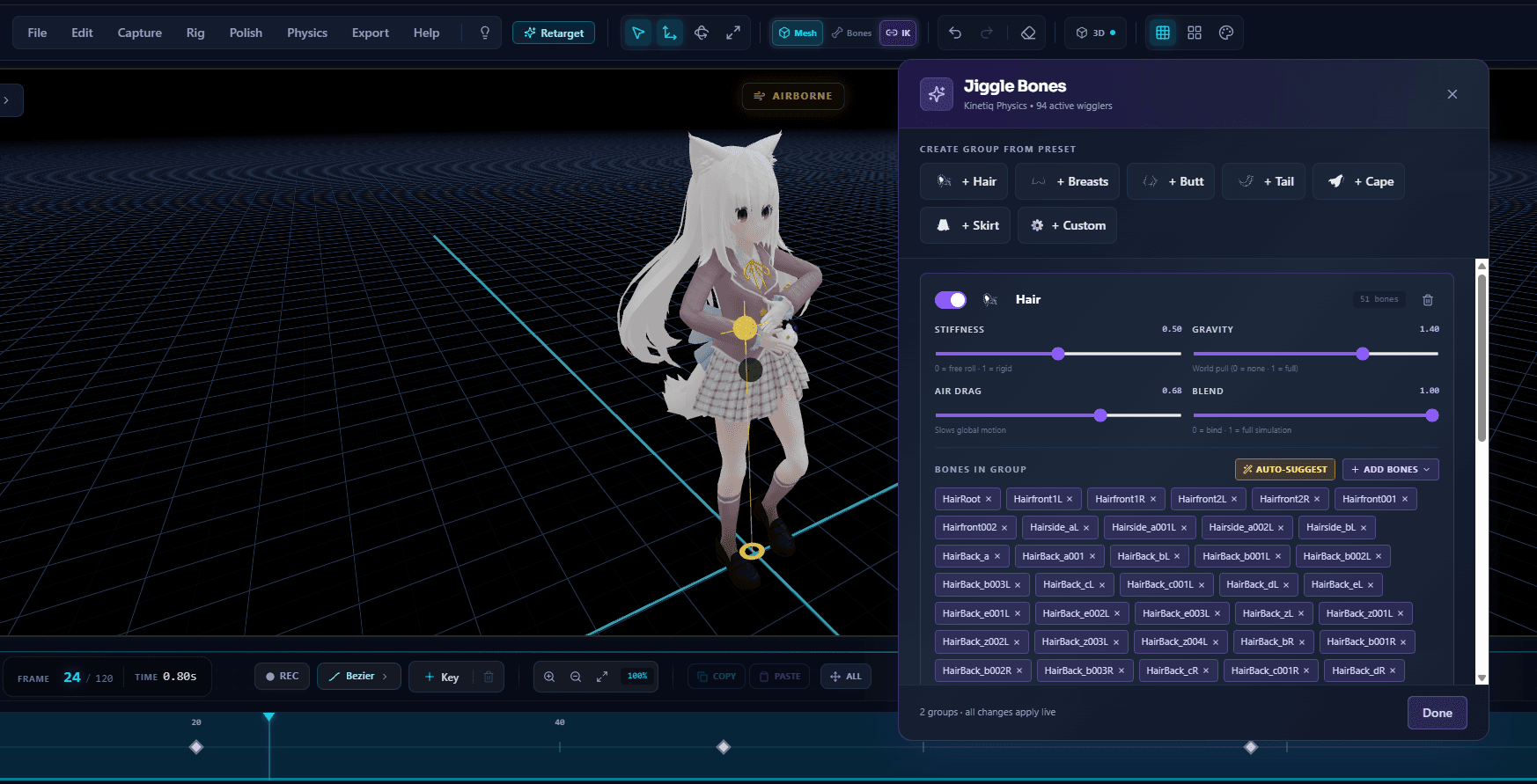Click the fit timeline expand icon
The width and height of the screenshot is (1537, 784).
point(602,677)
